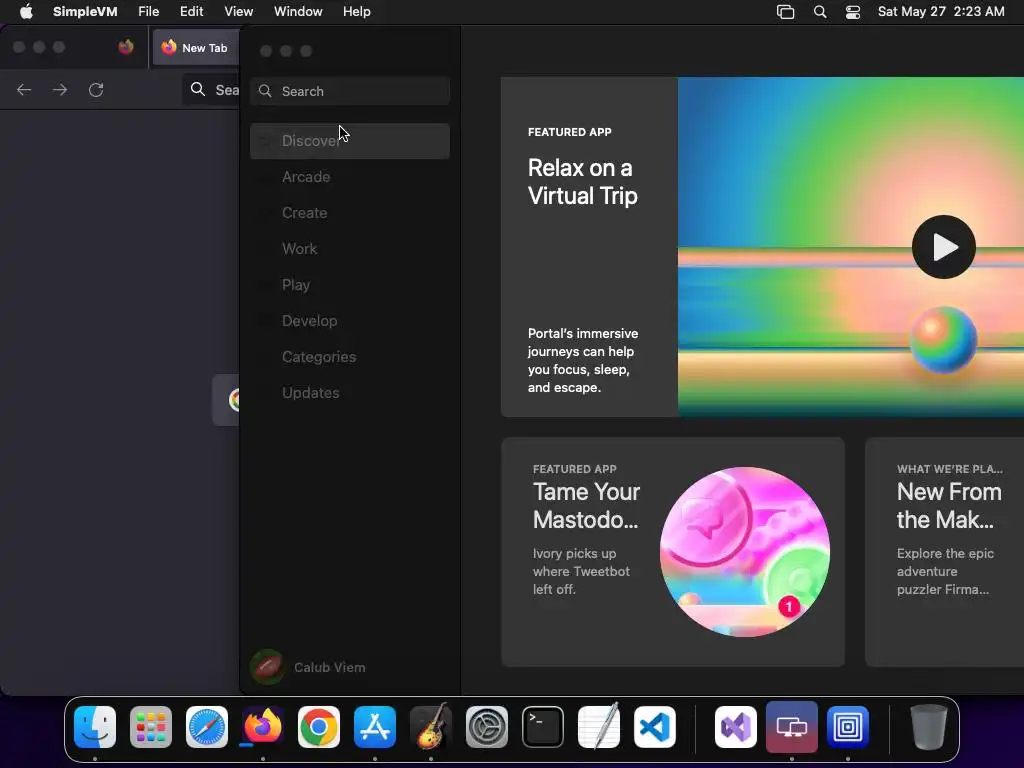
Task: Click the pinned Firefox tab icon
Action: [x=126, y=47]
